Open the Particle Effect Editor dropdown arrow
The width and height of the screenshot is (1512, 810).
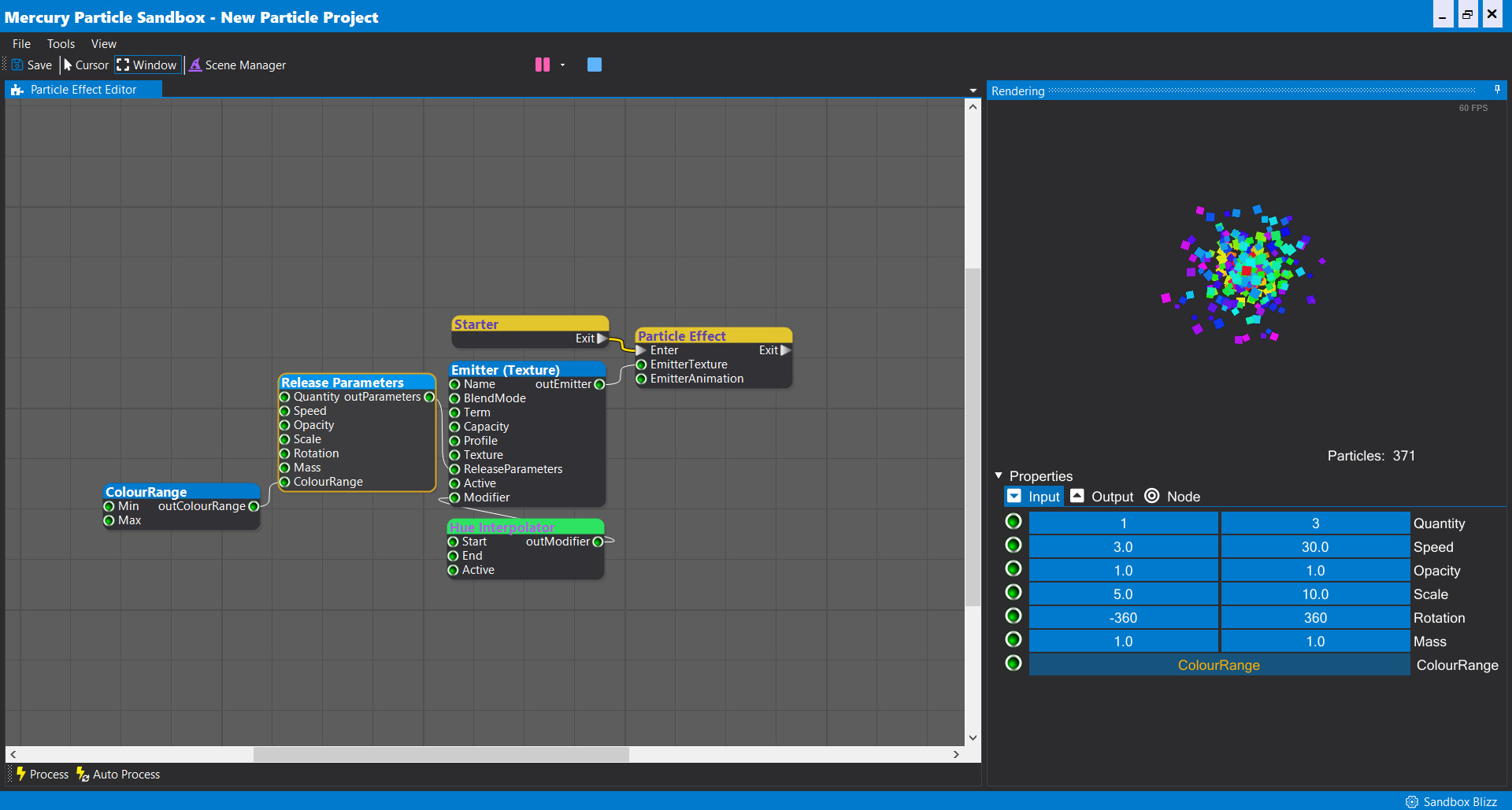point(973,90)
